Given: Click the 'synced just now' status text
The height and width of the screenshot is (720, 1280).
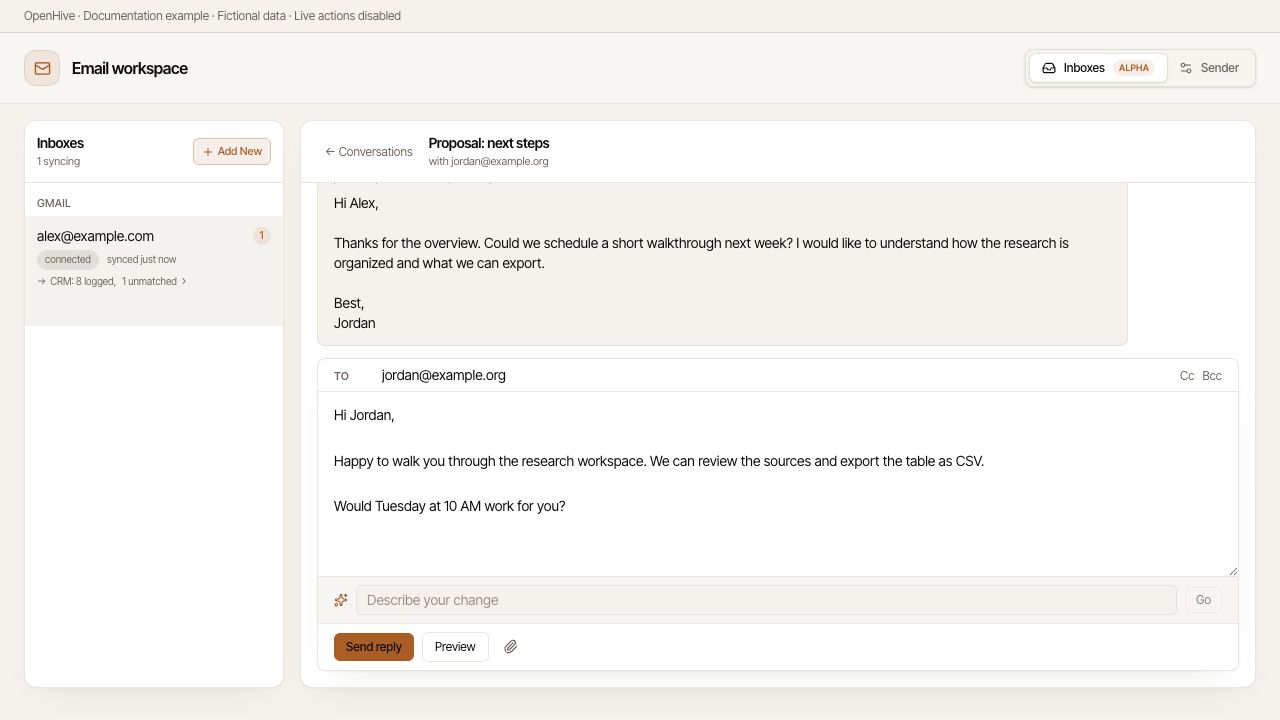Looking at the screenshot, I should click(142, 260).
